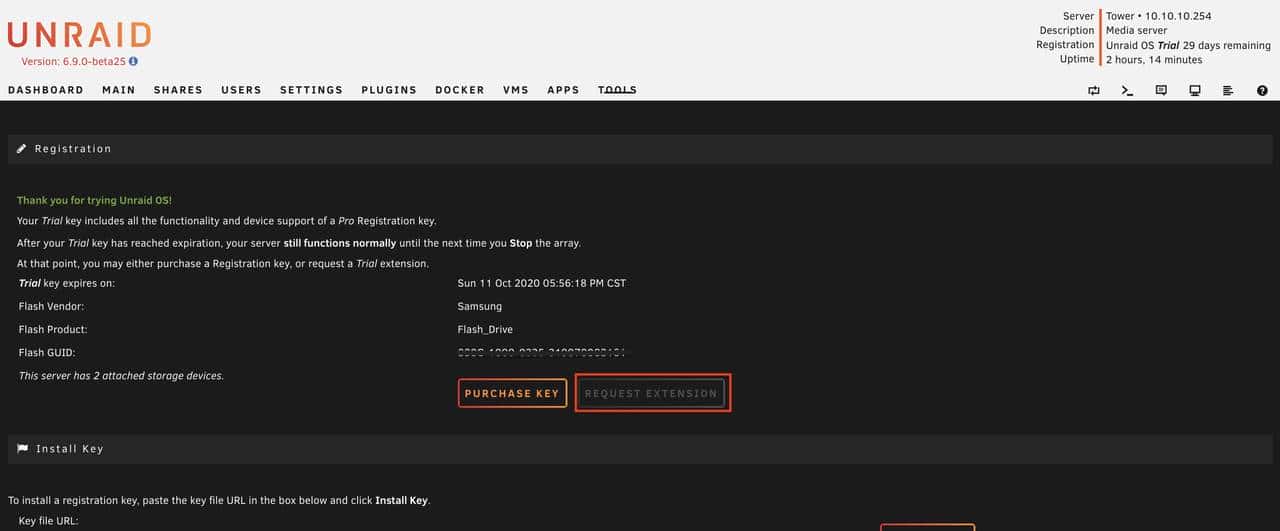This screenshot has height=531, width=1280.
Task: Open the Docker tab
Action: (x=460, y=90)
